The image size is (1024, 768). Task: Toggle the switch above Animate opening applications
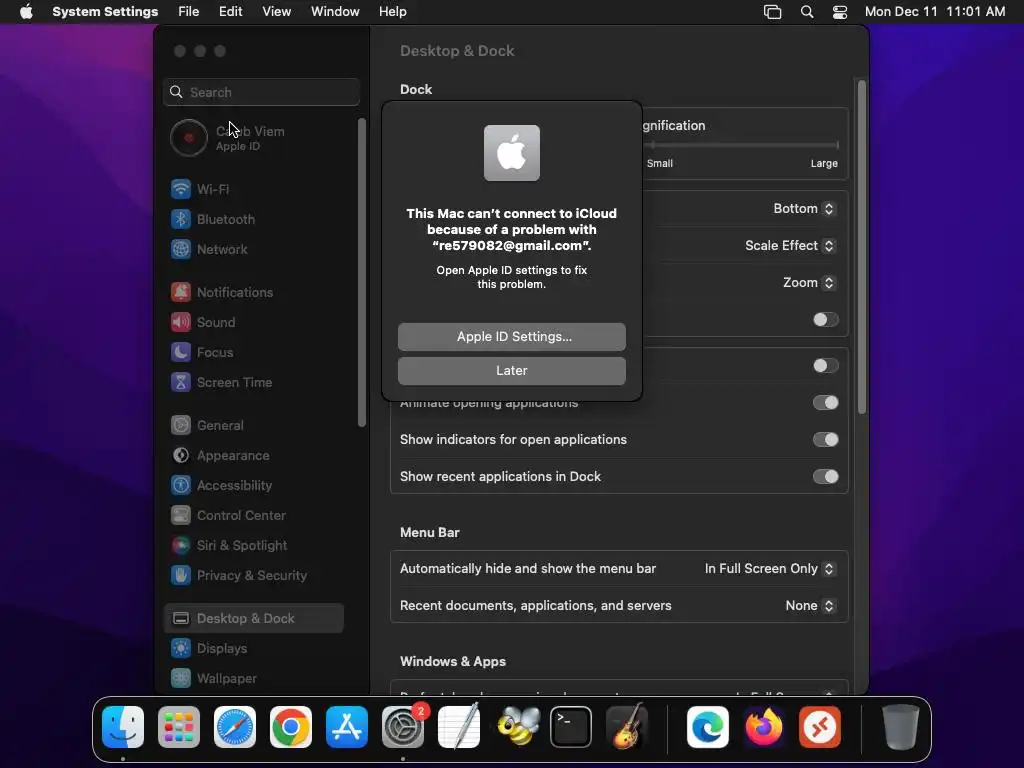point(825,366)
